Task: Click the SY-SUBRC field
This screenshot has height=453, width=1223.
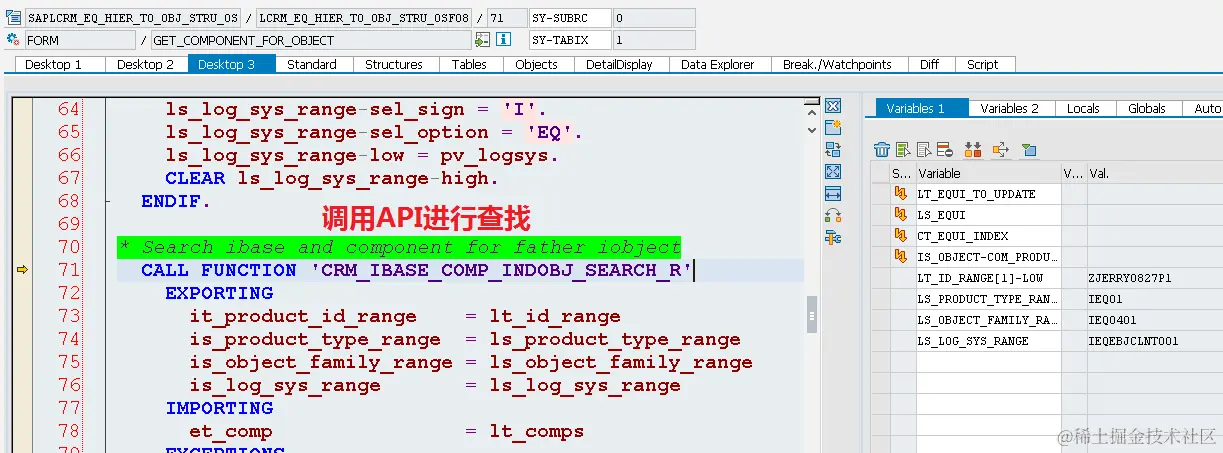Action: [569, 18]
